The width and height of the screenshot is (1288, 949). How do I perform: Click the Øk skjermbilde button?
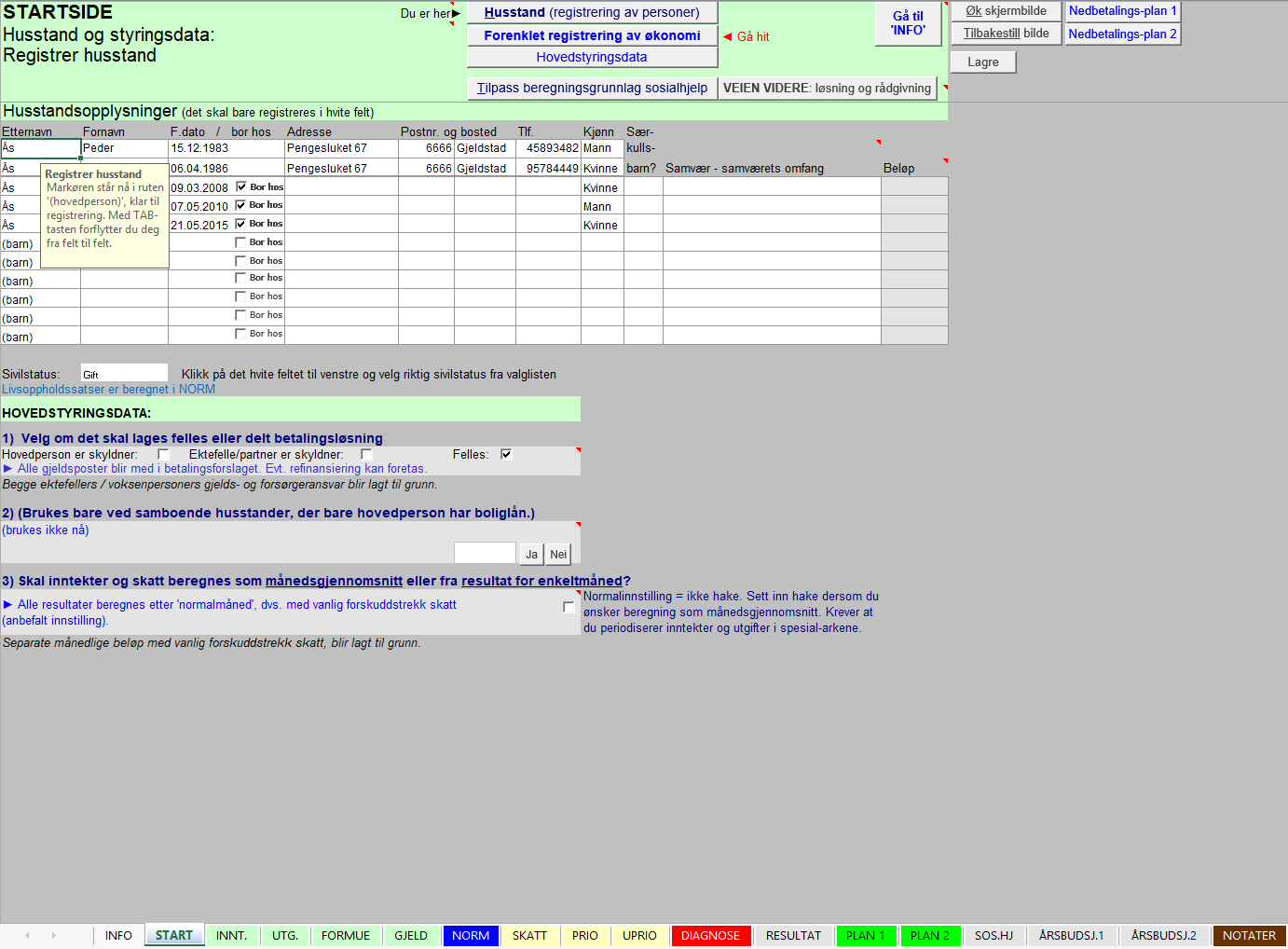pyautogui.click(x=1007, y=11)
